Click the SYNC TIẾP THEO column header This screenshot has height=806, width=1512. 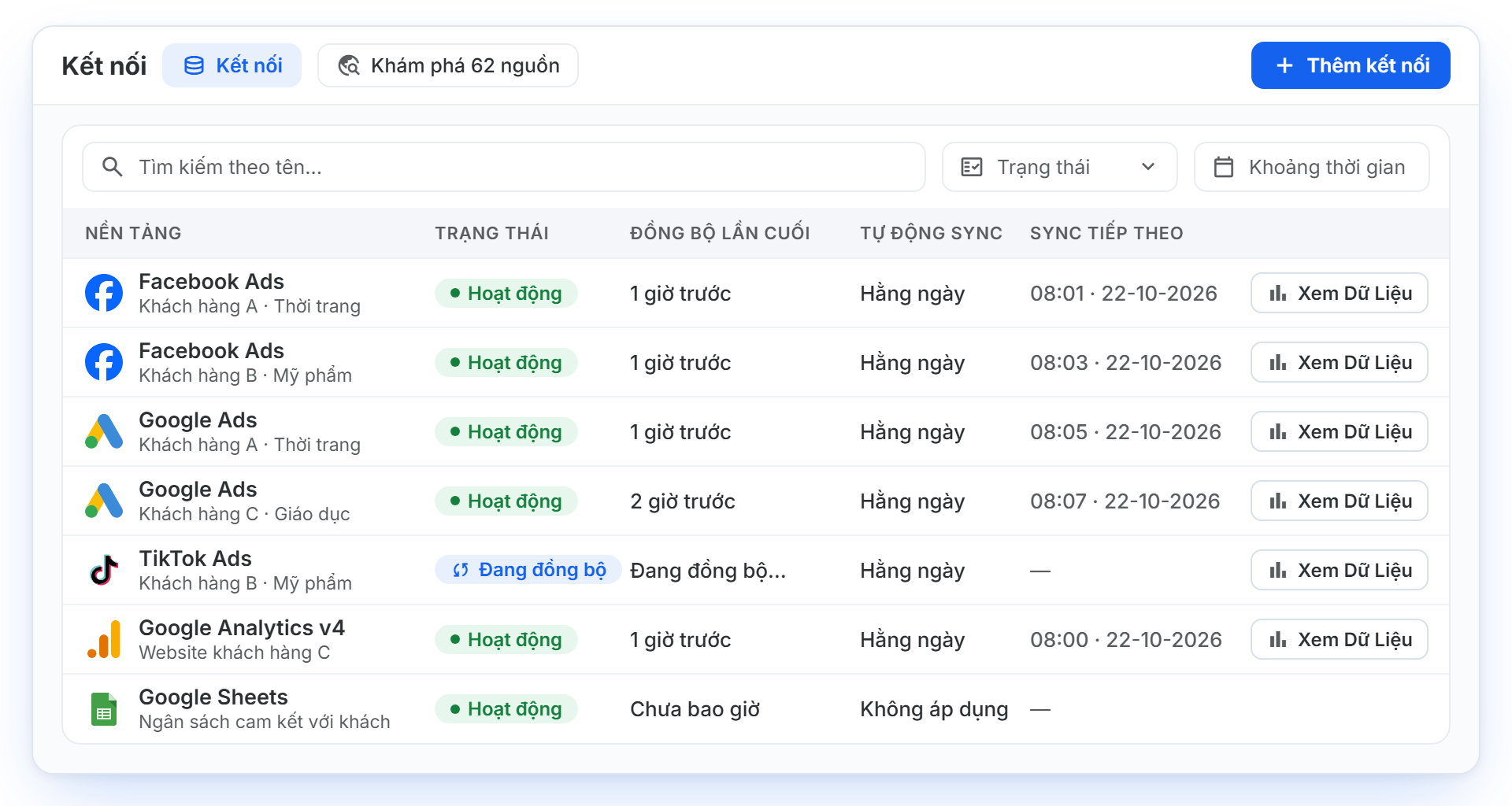[1106, 233]
